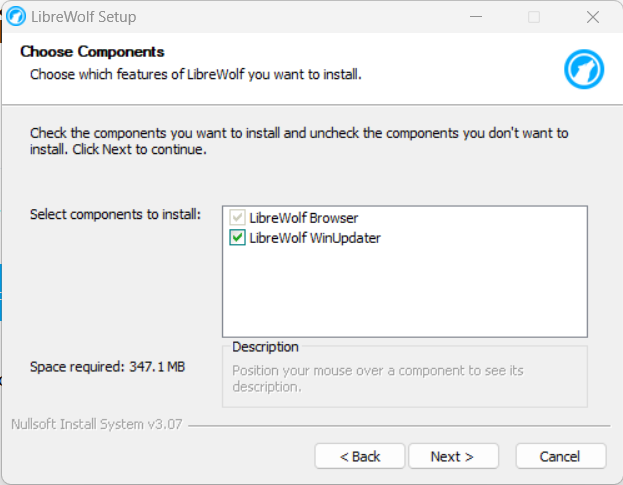Cancel the LibreWolf installation
Viewport: 623px width, 485px height.
coord(560,456)
